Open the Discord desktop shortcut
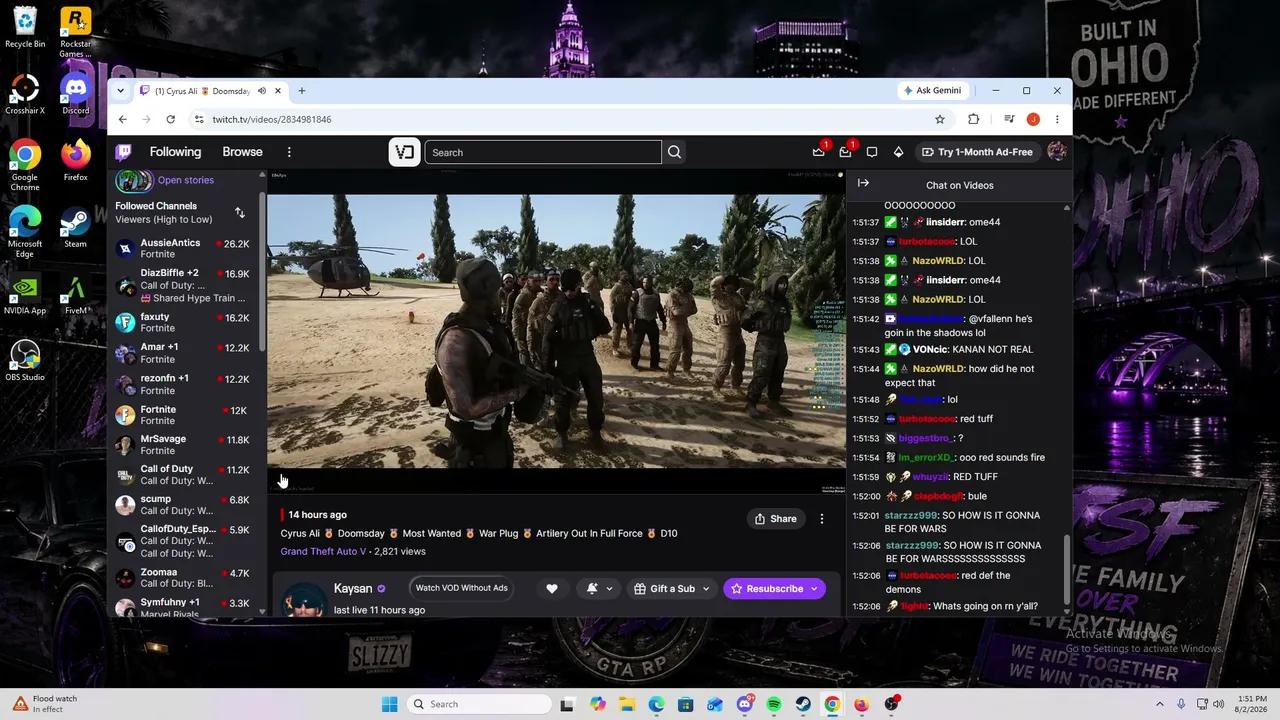Screen dimensions: 1280x720 pos(75,93)
